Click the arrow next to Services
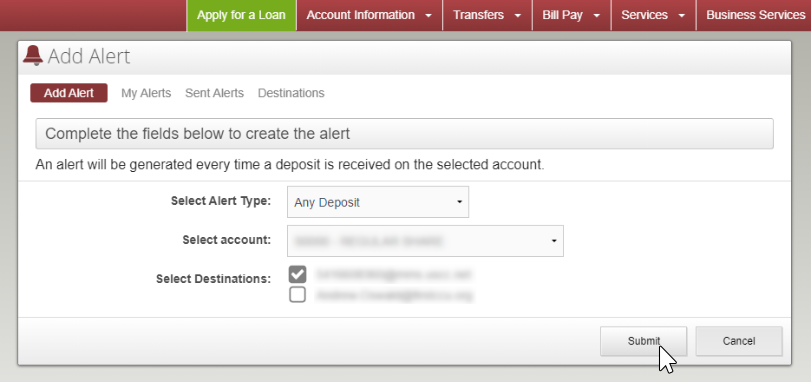This screenshot has height=382, width=811. point(682,16)
